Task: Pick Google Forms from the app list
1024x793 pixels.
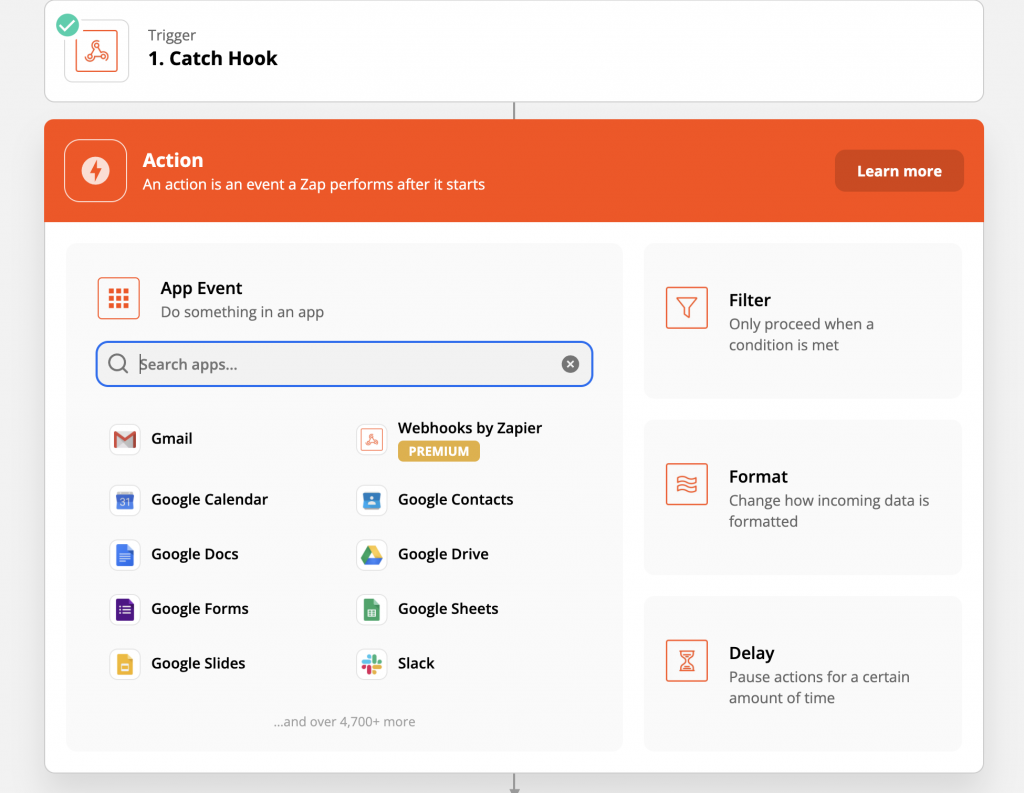Action: point(200,609)
